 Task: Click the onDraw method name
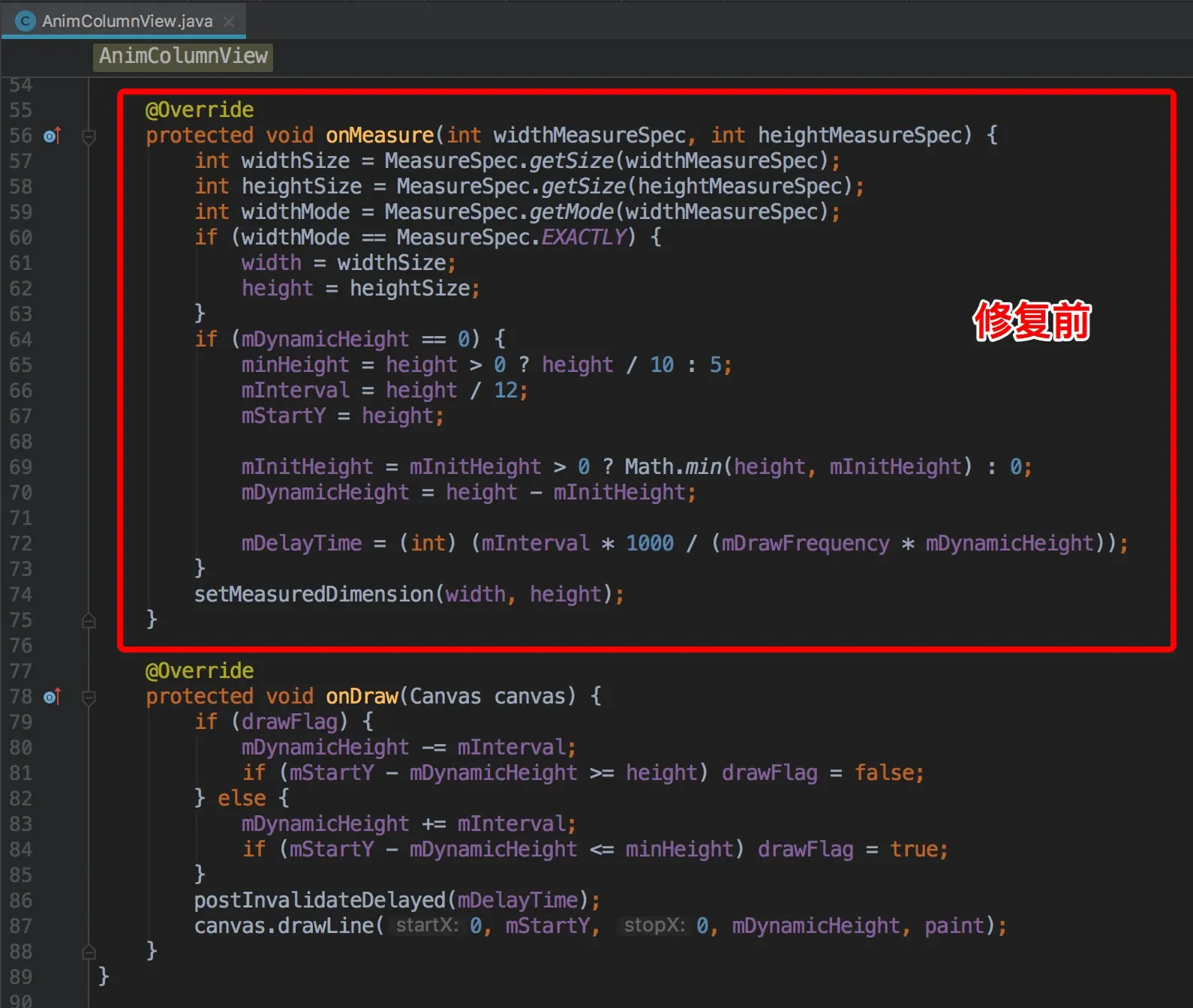coord(362,697)
